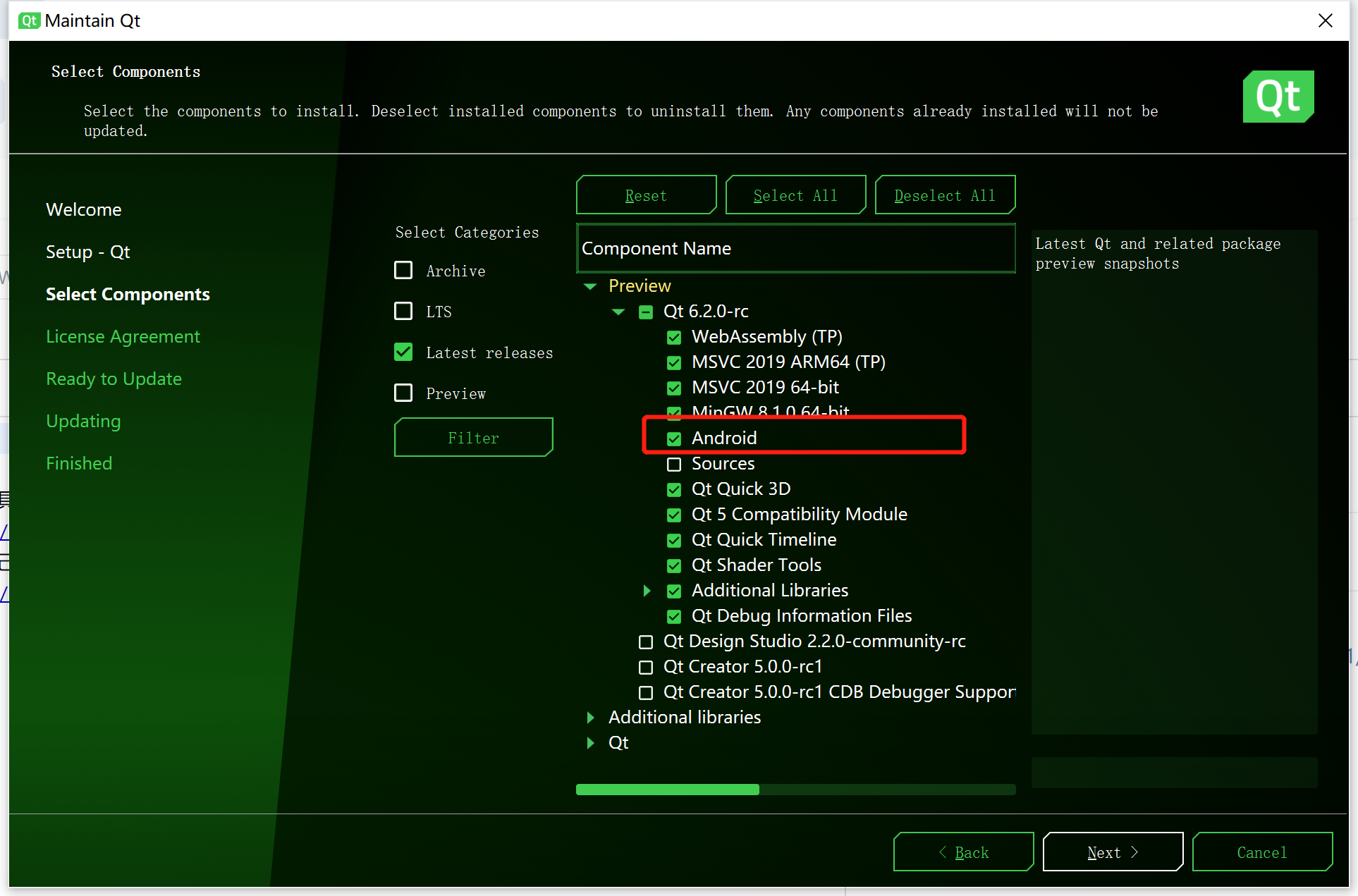Select the Preview tree row label
Viewport: 1358px width, 896px height.
point(640,286)
